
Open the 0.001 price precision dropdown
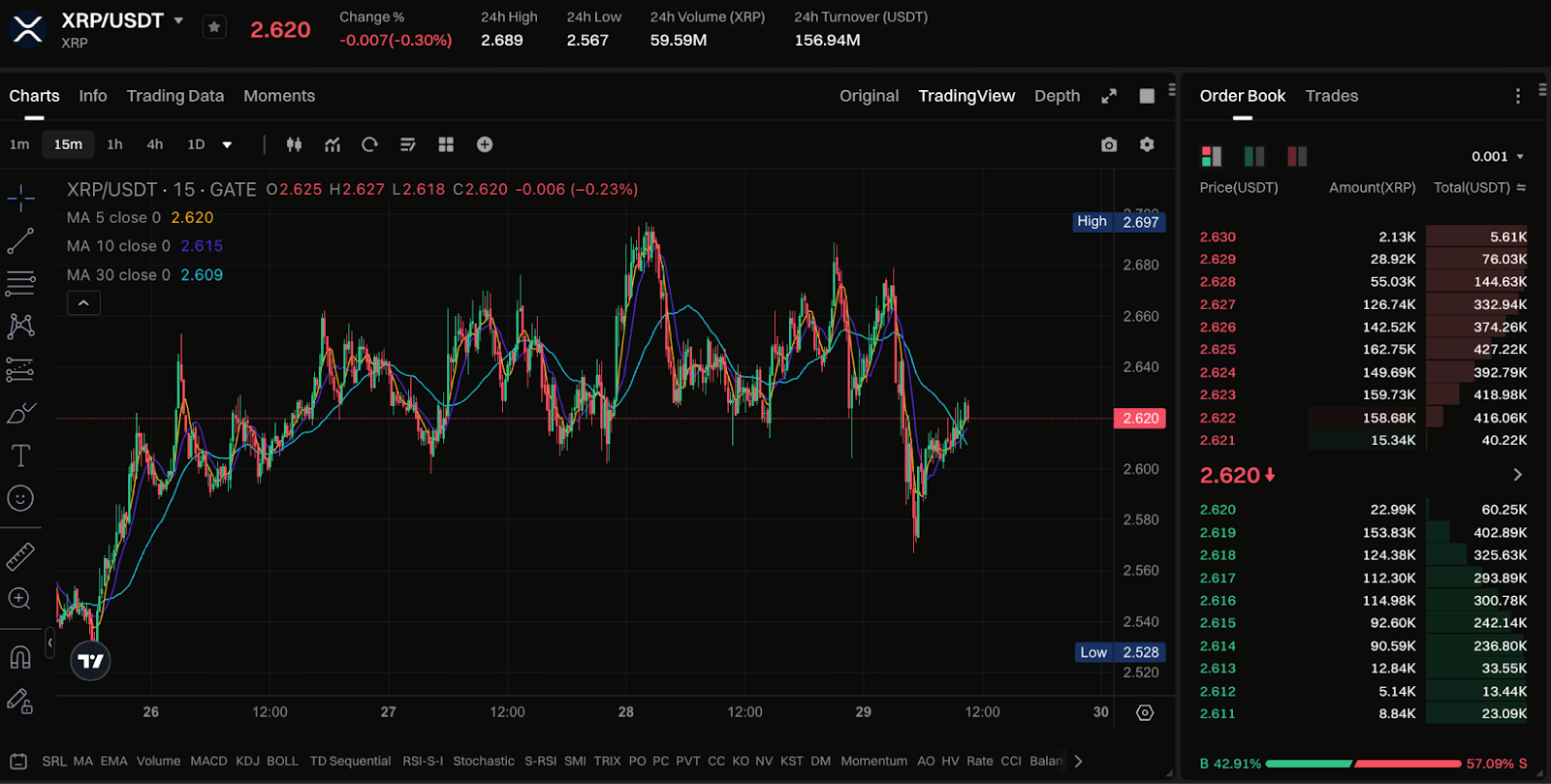tap(1498, 156)
